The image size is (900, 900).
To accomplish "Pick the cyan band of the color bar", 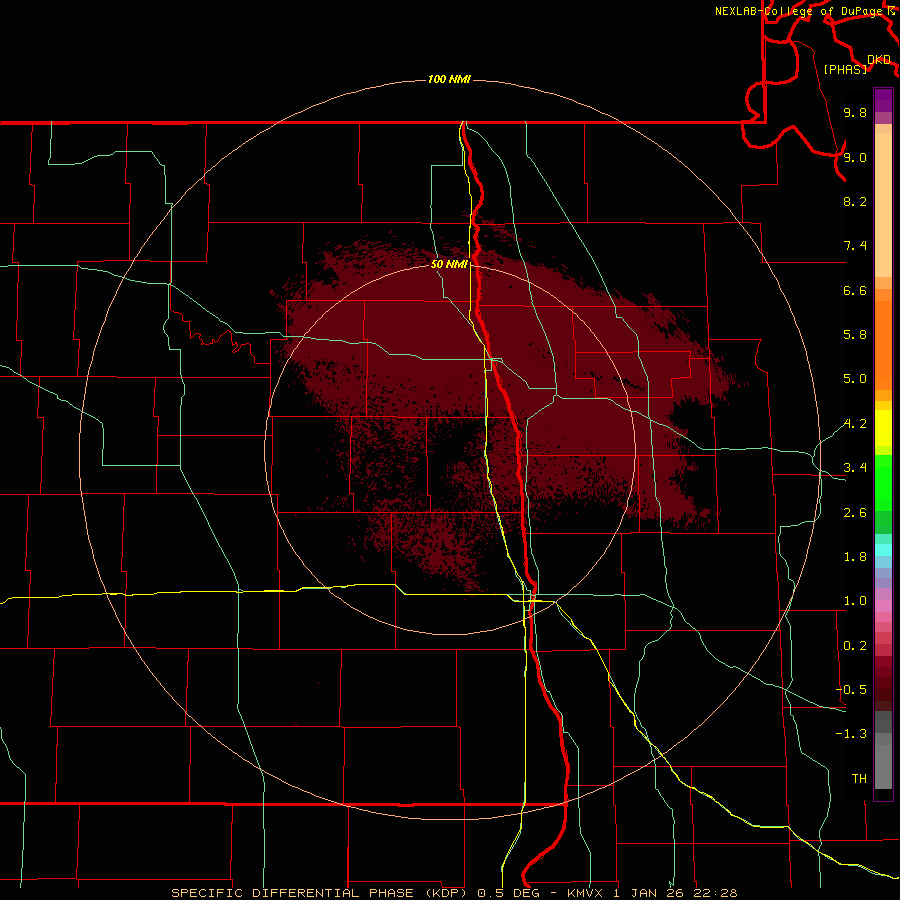I will point(883,550).
